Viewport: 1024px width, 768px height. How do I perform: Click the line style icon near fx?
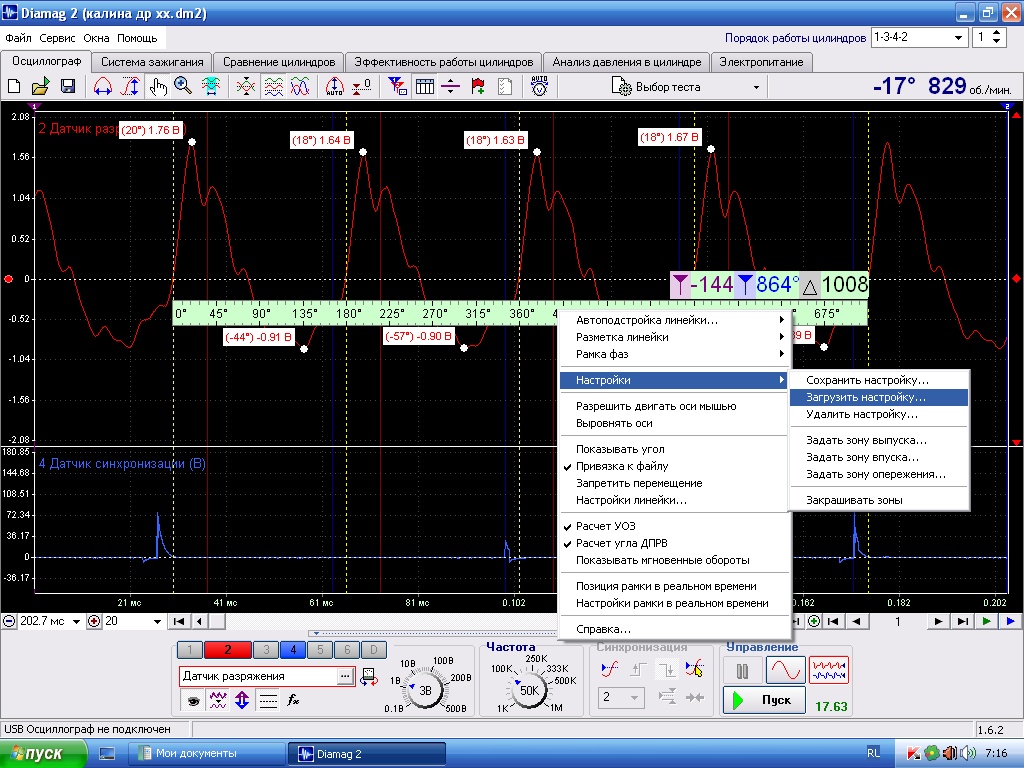[268, 701]
